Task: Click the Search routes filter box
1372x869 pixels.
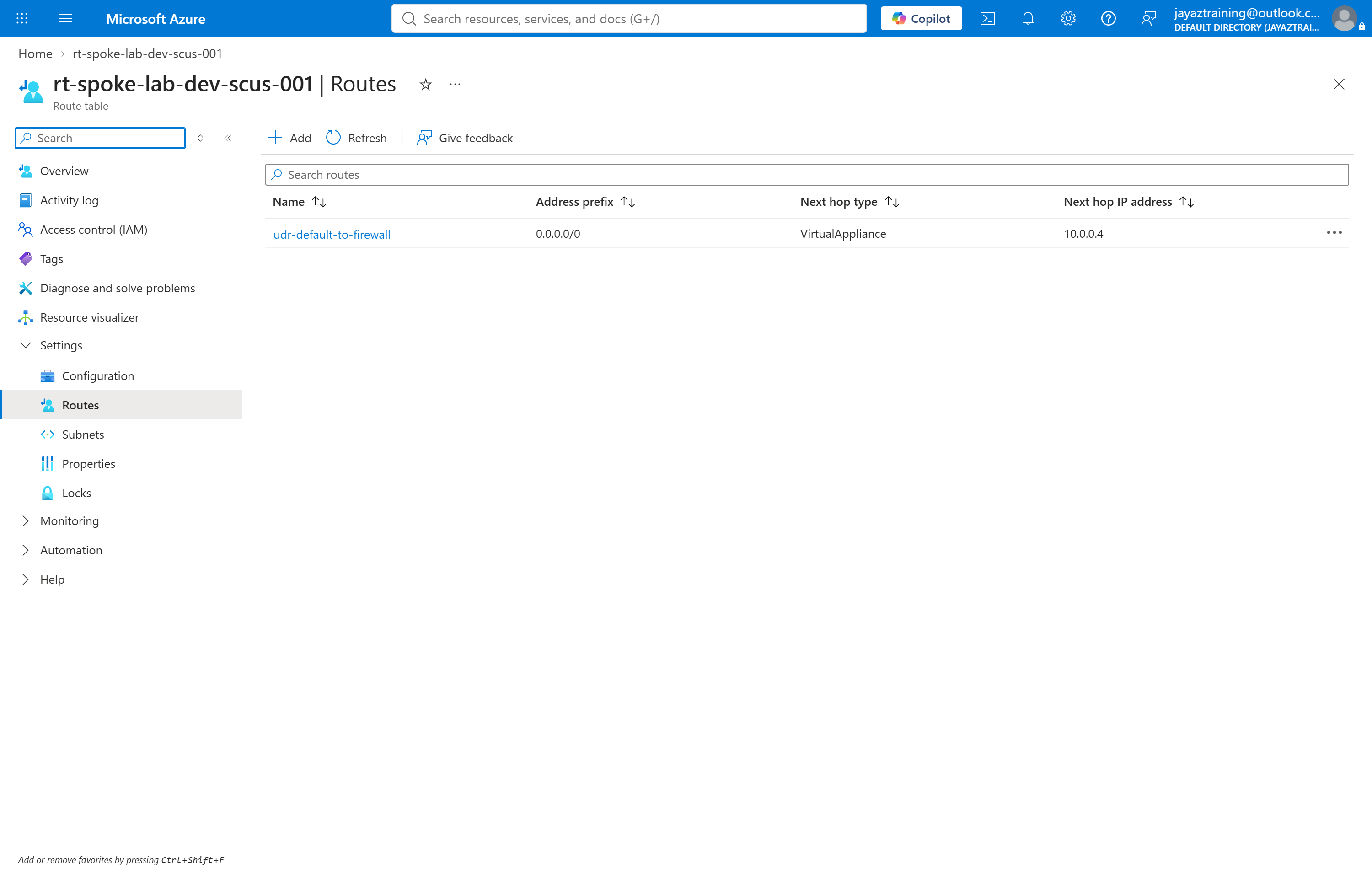Action: 806,174
